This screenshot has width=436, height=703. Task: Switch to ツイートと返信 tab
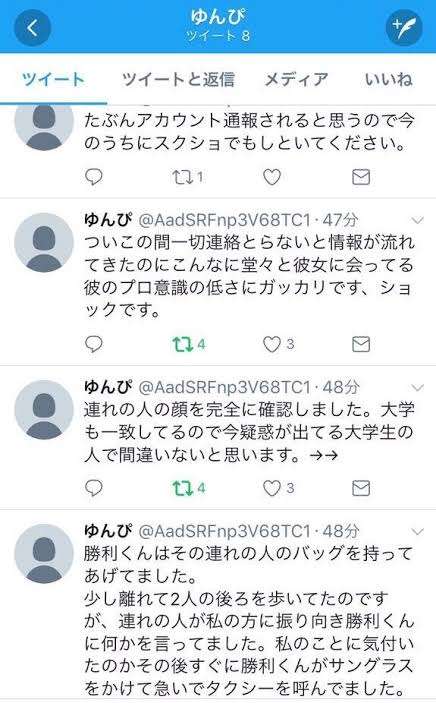tap(179, 79)
